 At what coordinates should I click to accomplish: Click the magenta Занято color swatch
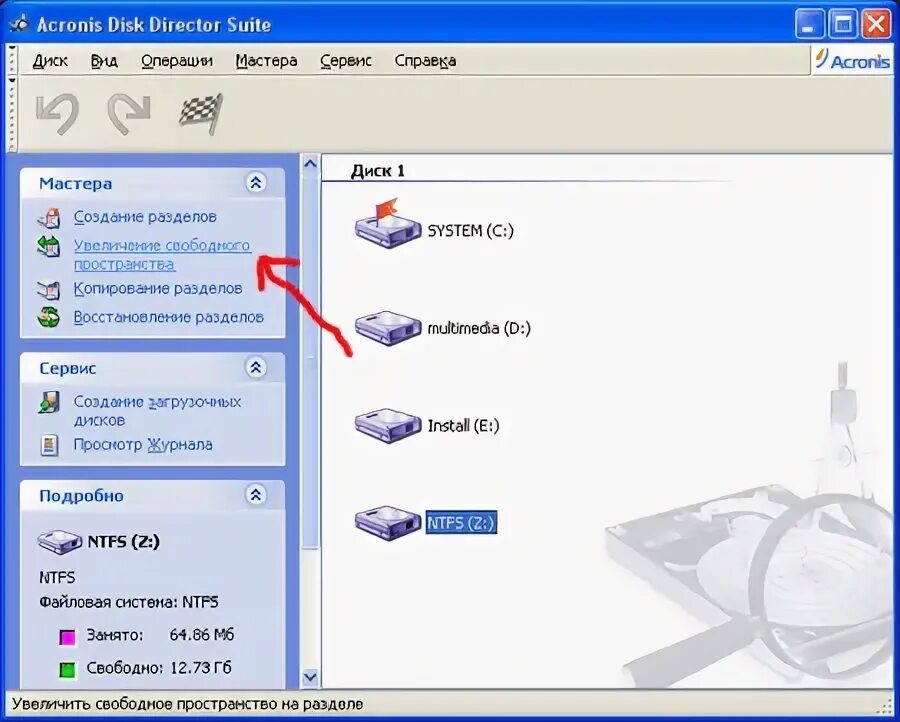[68, 636]
